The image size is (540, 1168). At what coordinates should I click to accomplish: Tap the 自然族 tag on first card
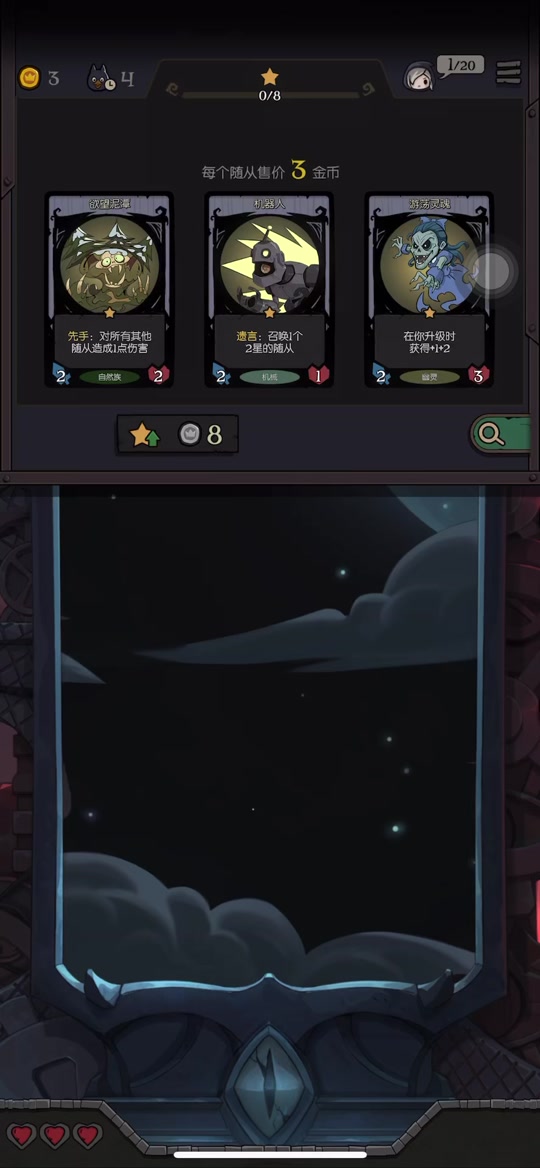[x=109, y=377]
